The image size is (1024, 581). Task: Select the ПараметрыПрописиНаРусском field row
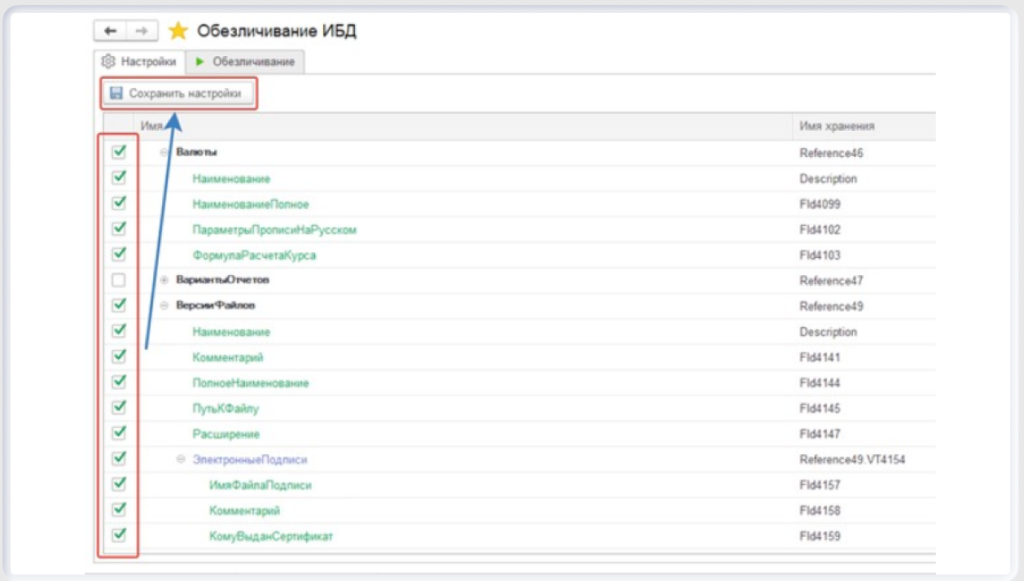(x=274, y=230)
